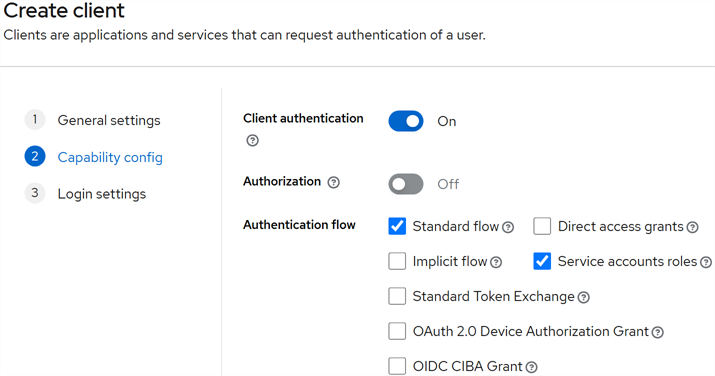715x376 pixels.
Task: Enable the Implicit flow checkbox
Action: [397, 261]
